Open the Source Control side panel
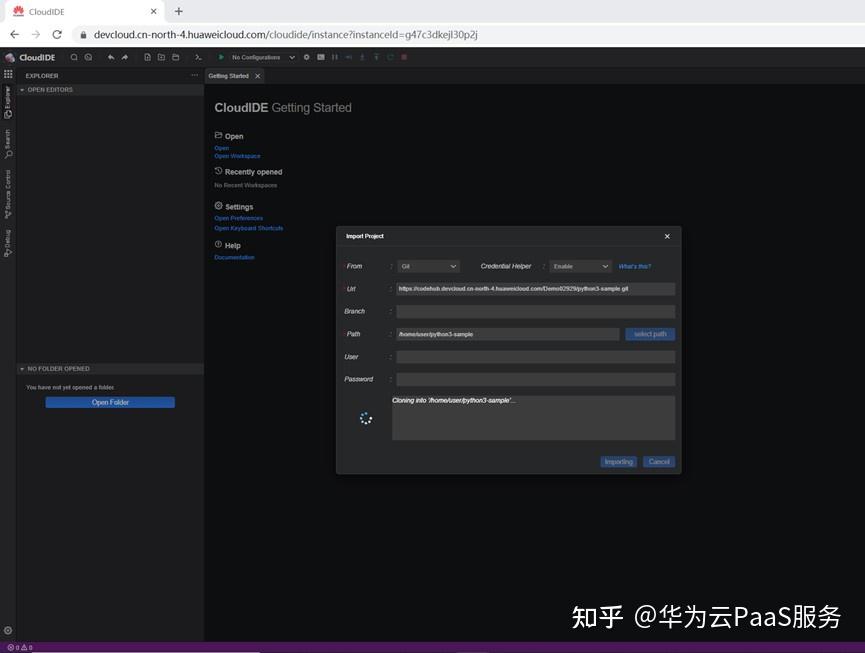 click(x=8, y=194)
